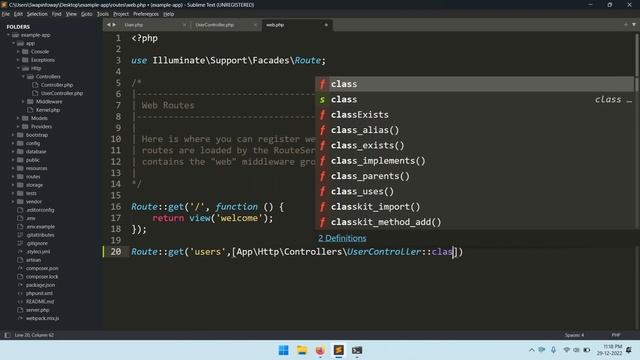
Task: Open webpack.mix.js in the sidebar
Action: (42, 318)
